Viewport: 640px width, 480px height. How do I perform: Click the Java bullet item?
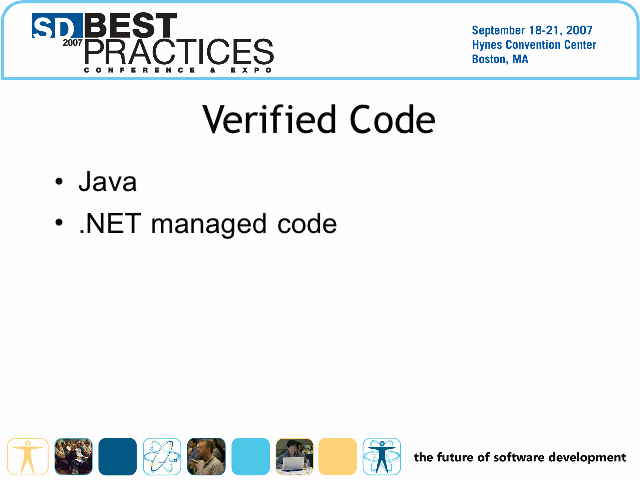pos(107,182)
